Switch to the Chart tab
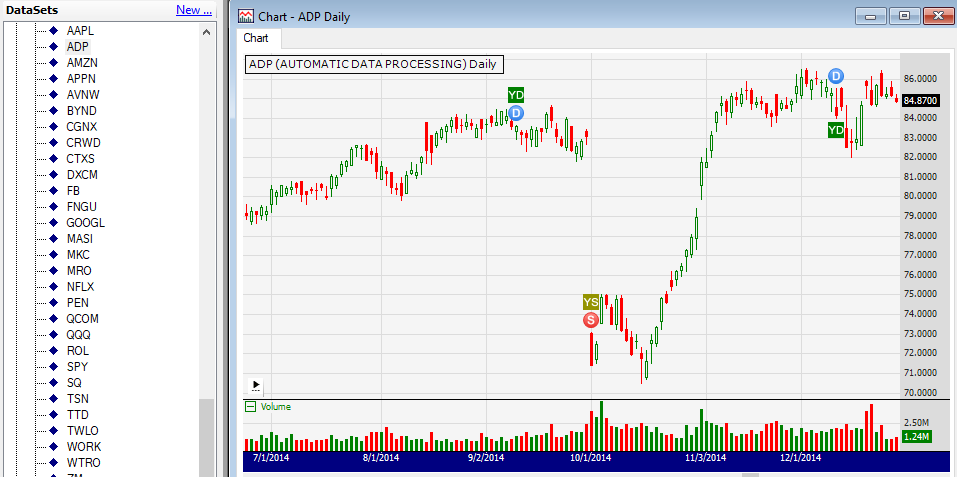The height and width of the screenshot is (477, 957). pyautogui.click(x=256, y=38)
